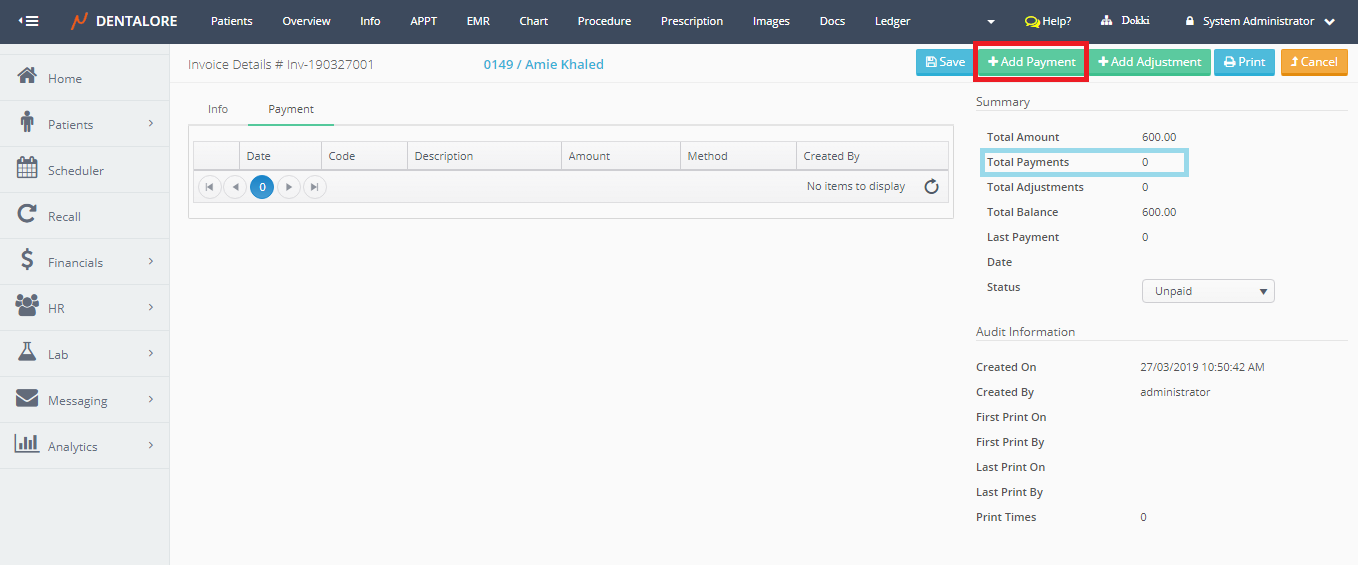Go to last page of payments
This screenshot has height=565, width=1358.
pyautogui.click(x=314, y=187)
